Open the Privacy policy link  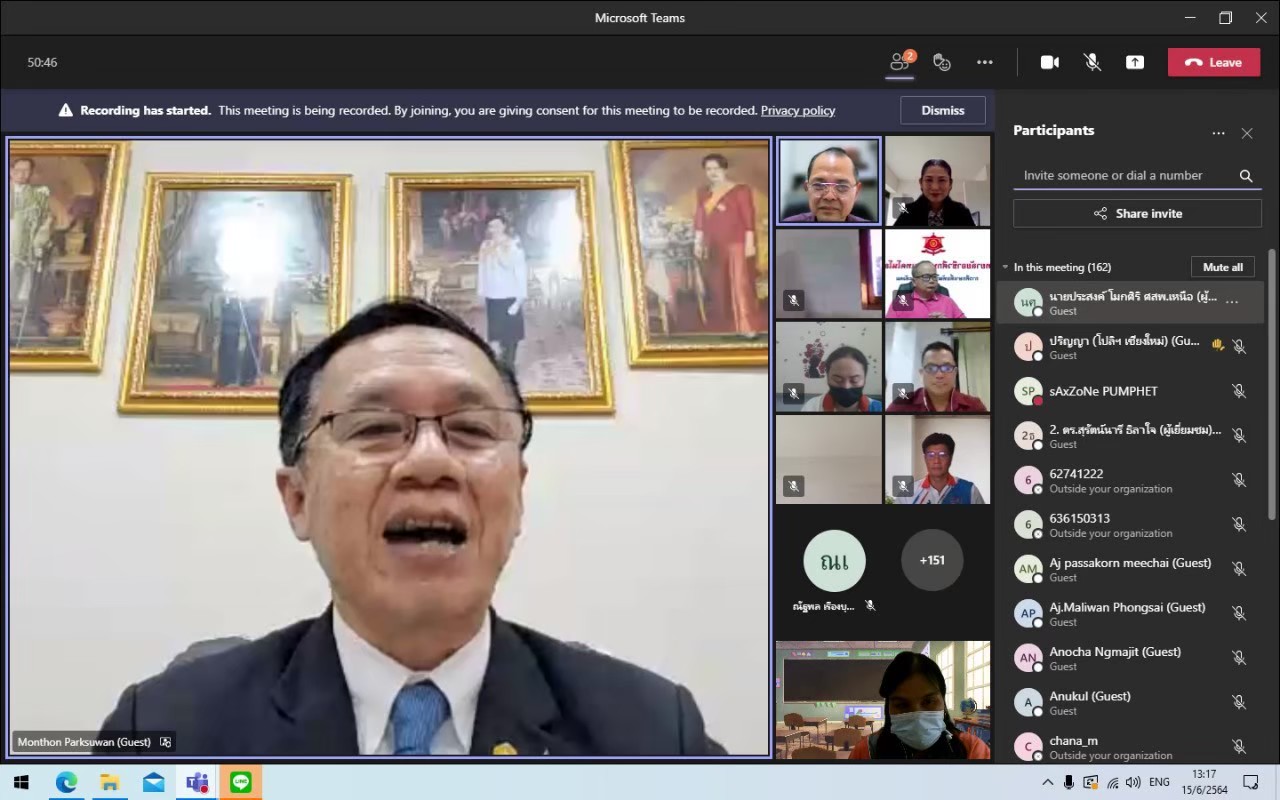click(797, 111)
